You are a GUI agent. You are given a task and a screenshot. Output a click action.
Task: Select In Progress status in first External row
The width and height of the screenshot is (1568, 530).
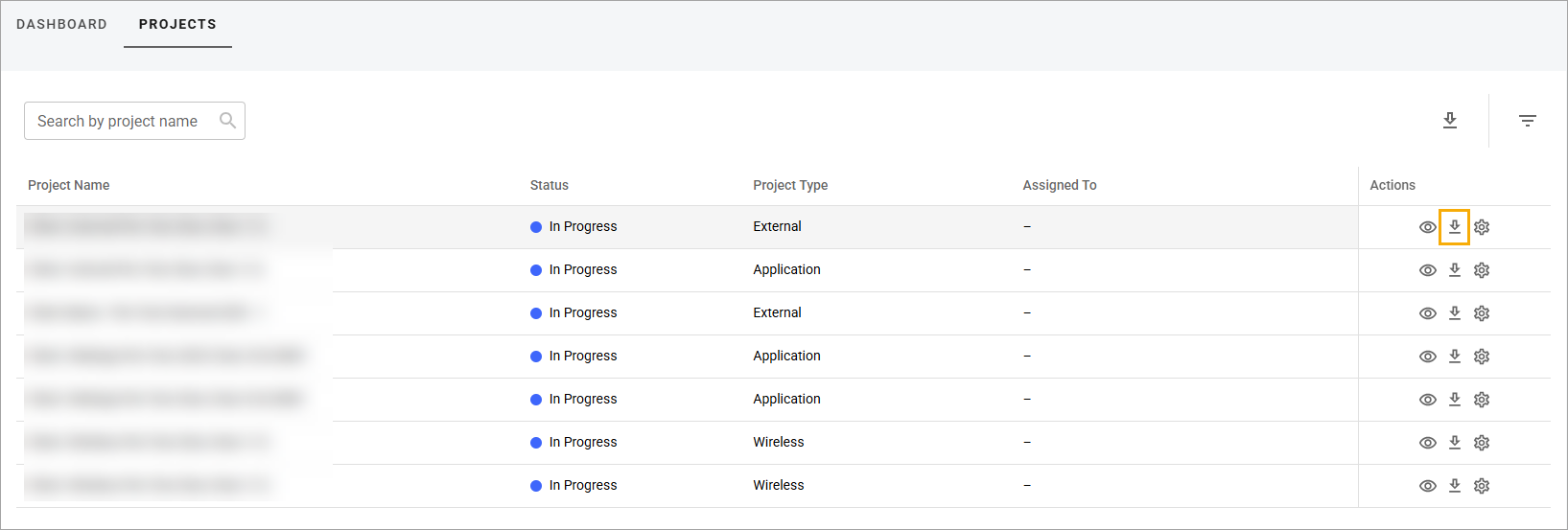click(x=573, y=227)
